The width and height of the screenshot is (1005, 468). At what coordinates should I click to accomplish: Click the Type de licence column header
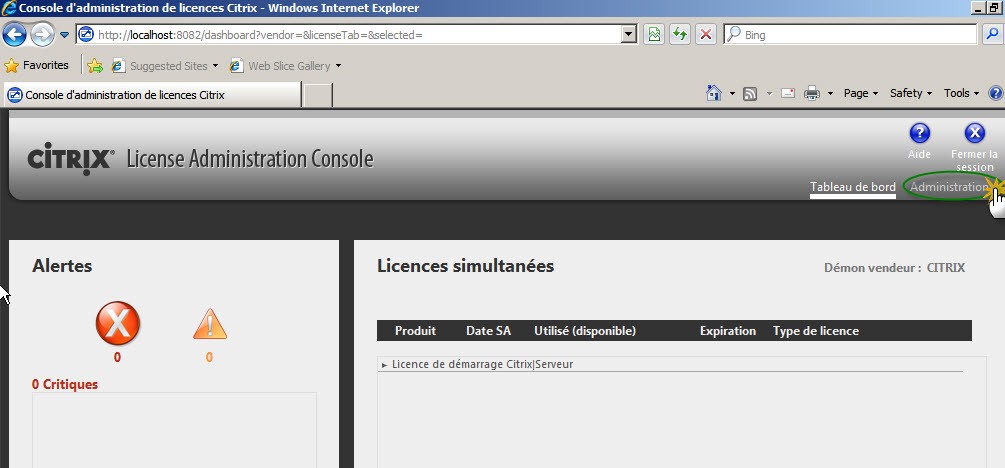point(816,331)
